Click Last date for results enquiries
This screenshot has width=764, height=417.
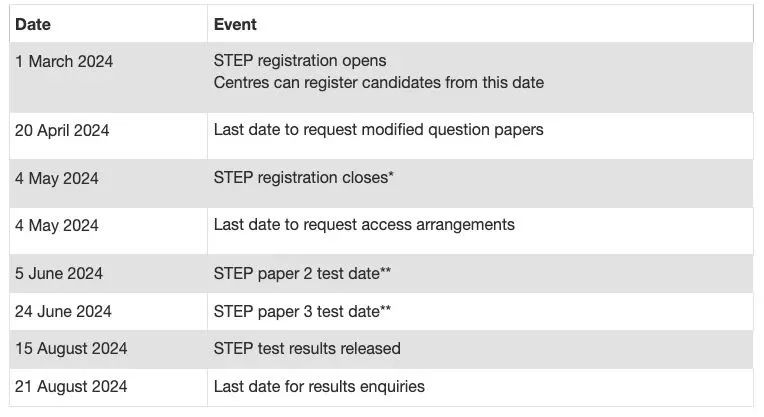(x=319, y=386)
